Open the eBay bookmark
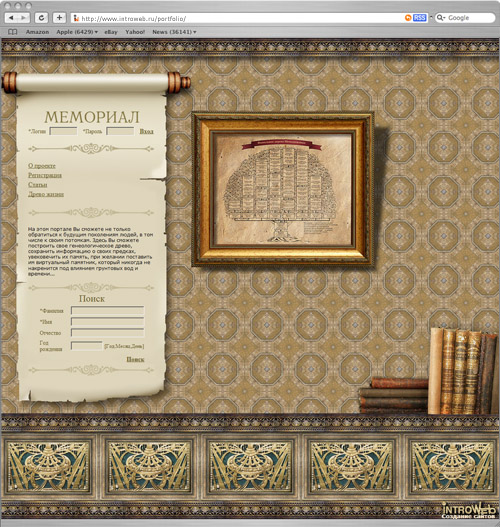This screenshot has width=500, height=527. (111, 32)
